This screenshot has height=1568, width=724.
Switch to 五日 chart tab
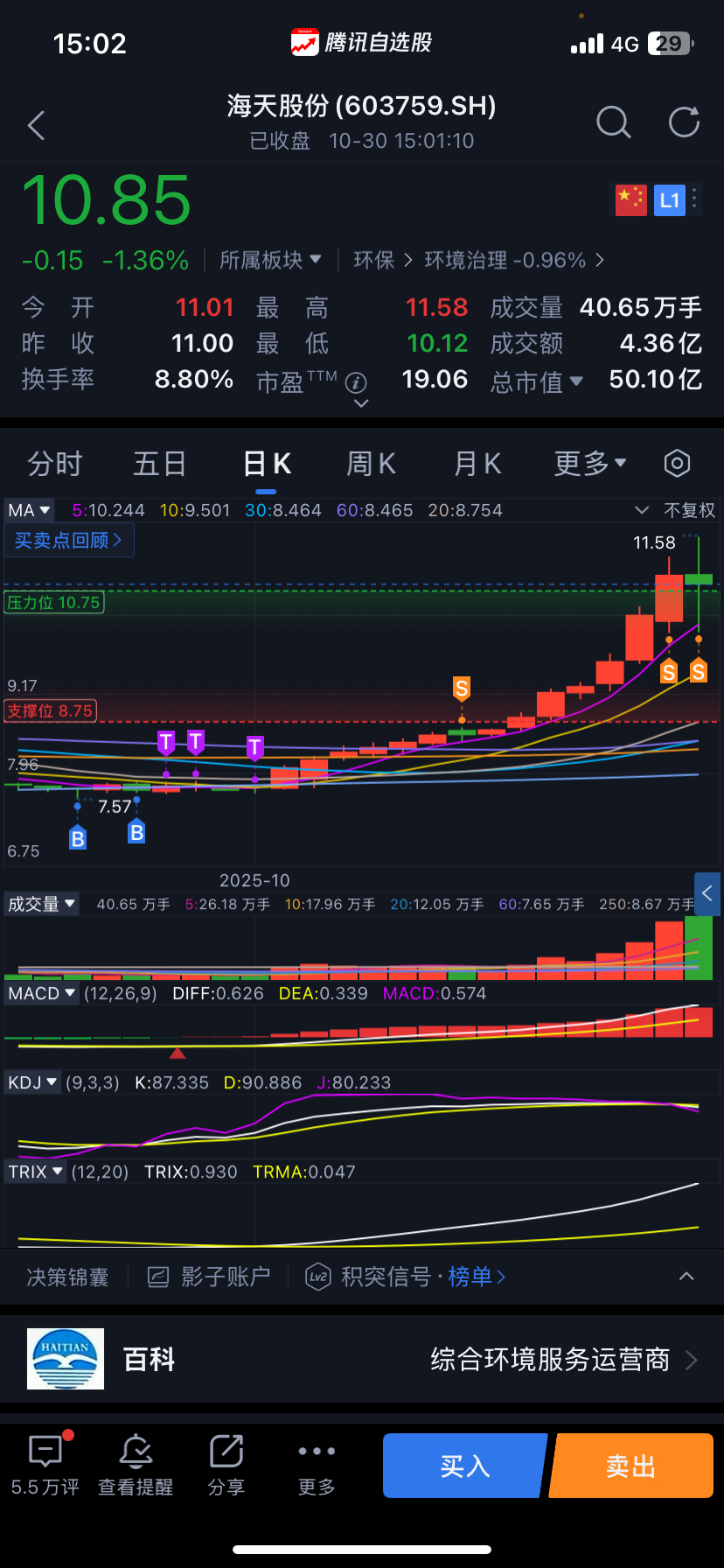pyautogui.click(x=159, y=463)
